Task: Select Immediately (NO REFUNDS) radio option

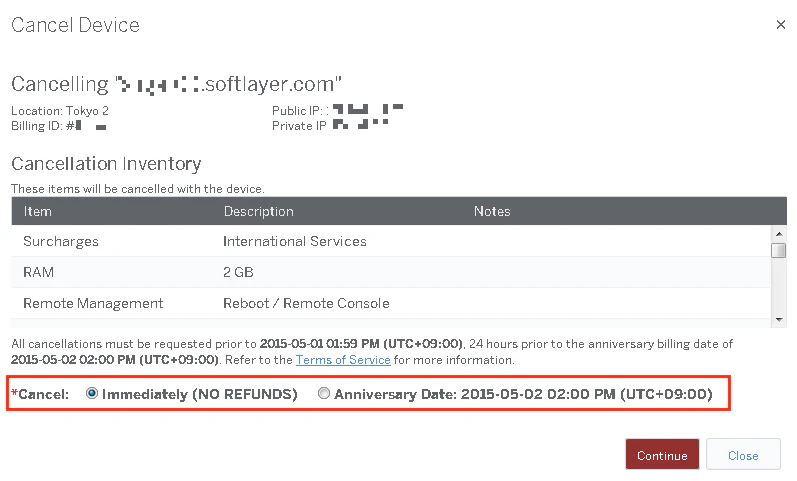Action: [91, 393]
